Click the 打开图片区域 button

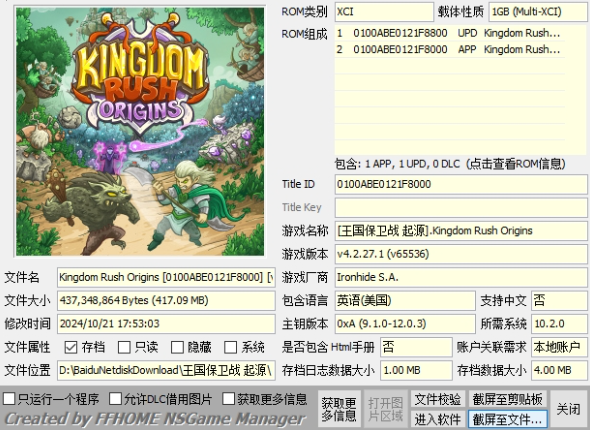(x=385, y=409)
